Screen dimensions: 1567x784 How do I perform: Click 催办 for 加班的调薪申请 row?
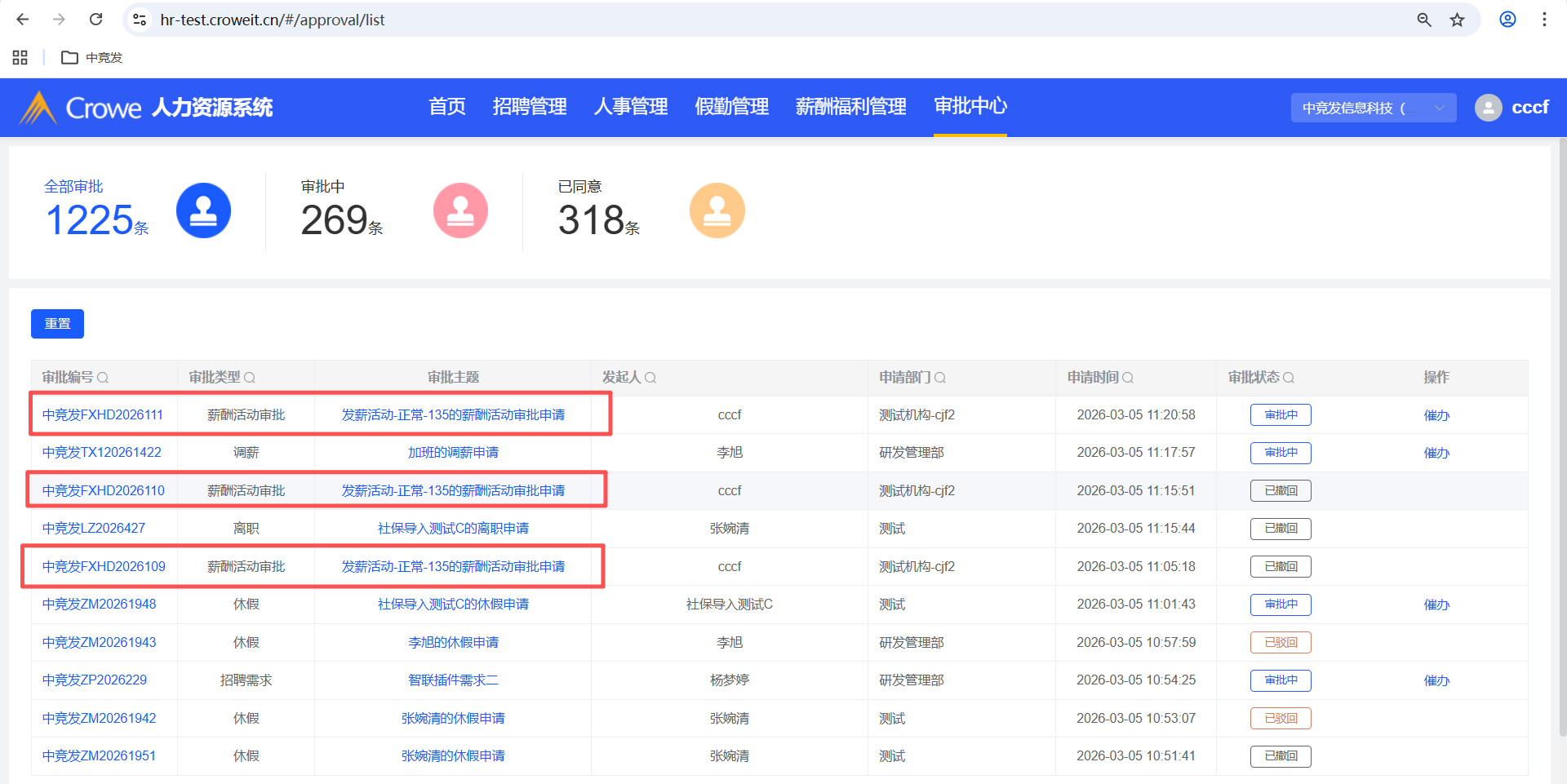pyautogui.click(x=1436, y=453)
